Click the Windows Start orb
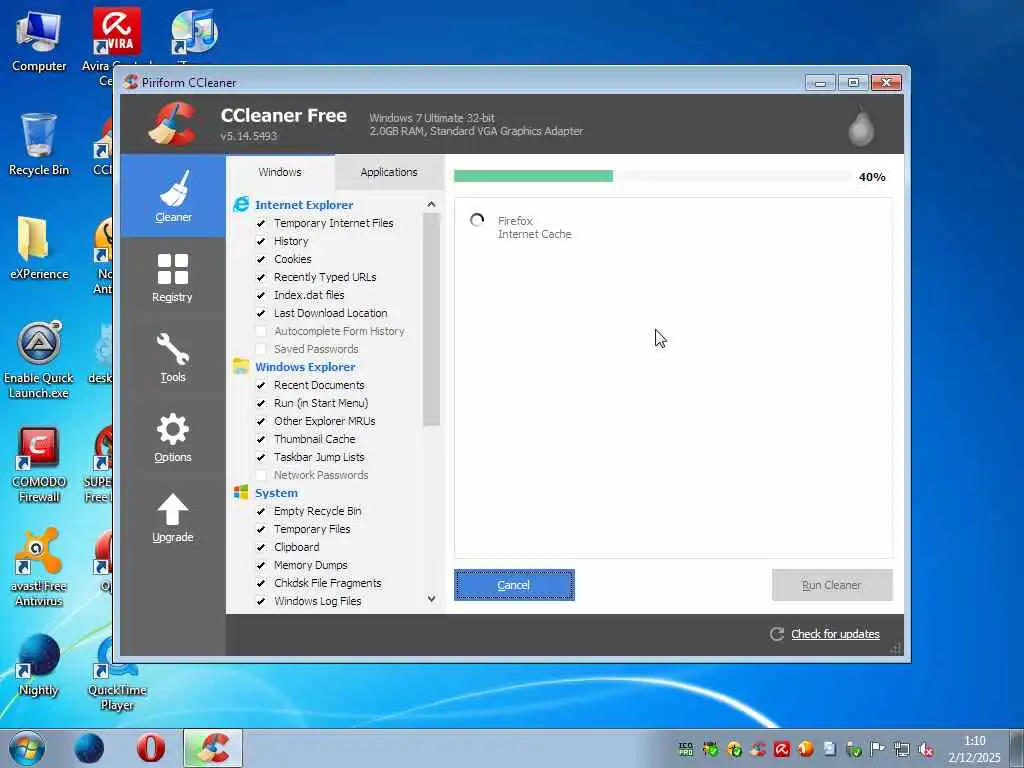The width and height of the screenshot is (1024, 768). [27, 748]
